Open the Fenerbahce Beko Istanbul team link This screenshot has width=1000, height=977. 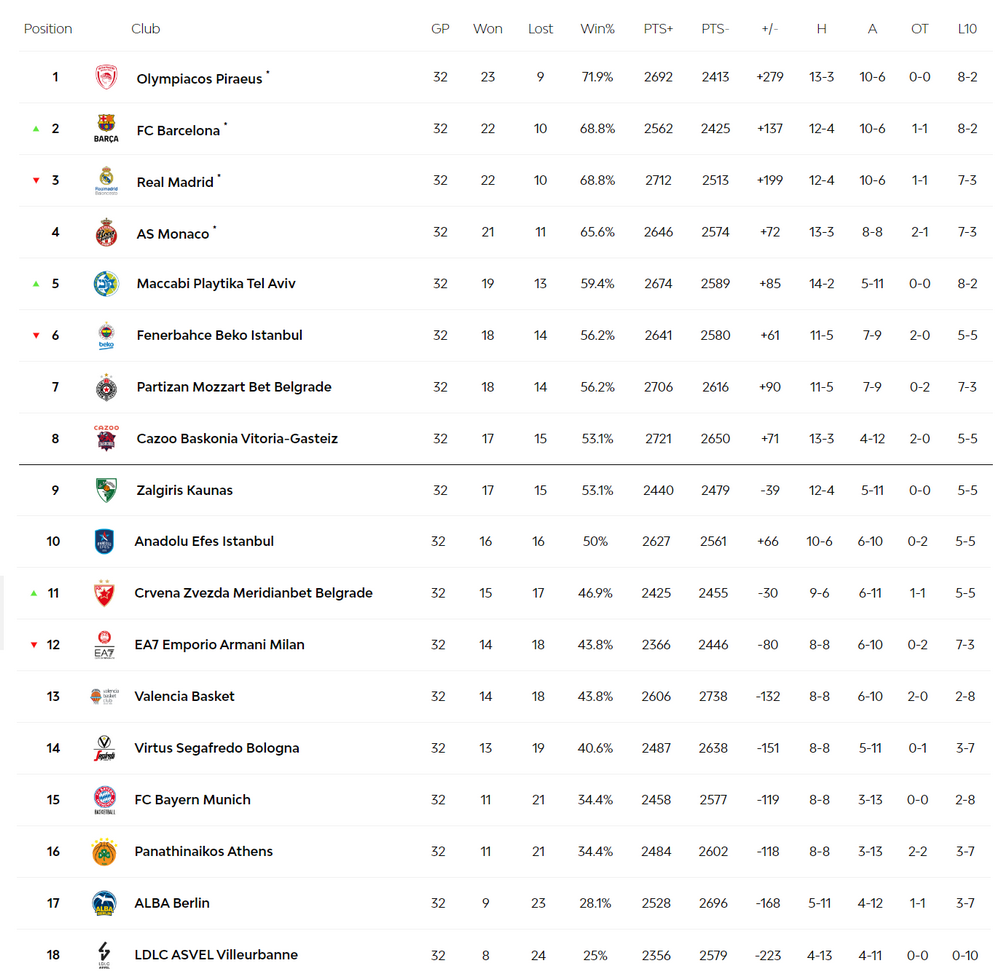[219, 335]
